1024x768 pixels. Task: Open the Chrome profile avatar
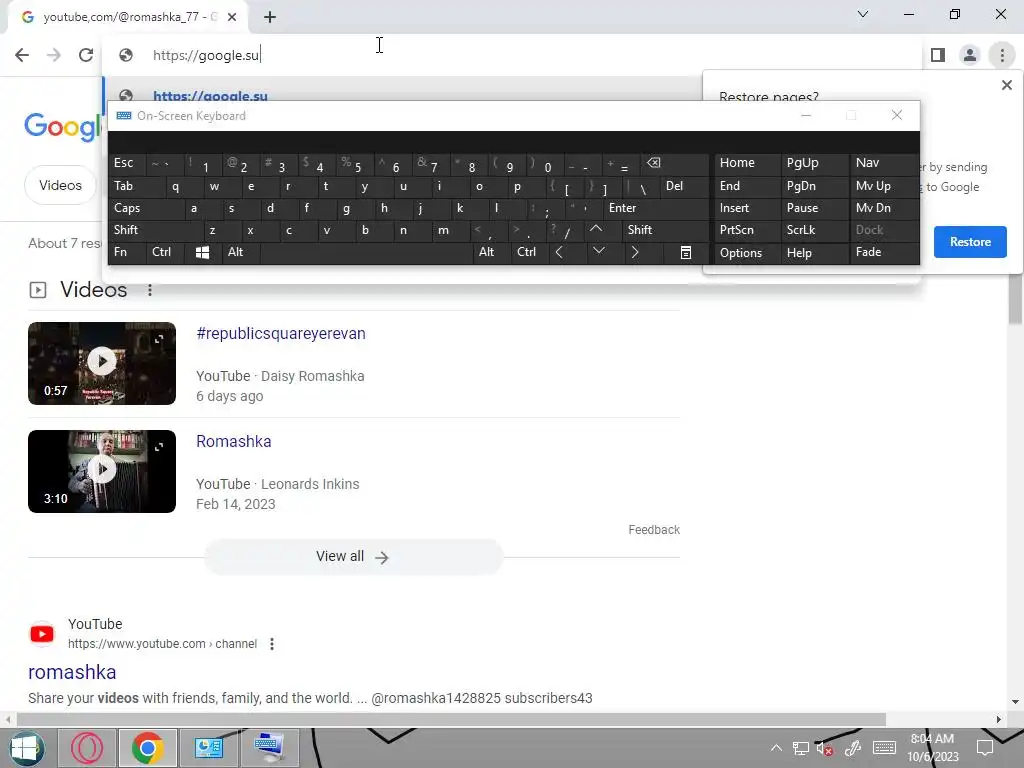click(970, 55)
